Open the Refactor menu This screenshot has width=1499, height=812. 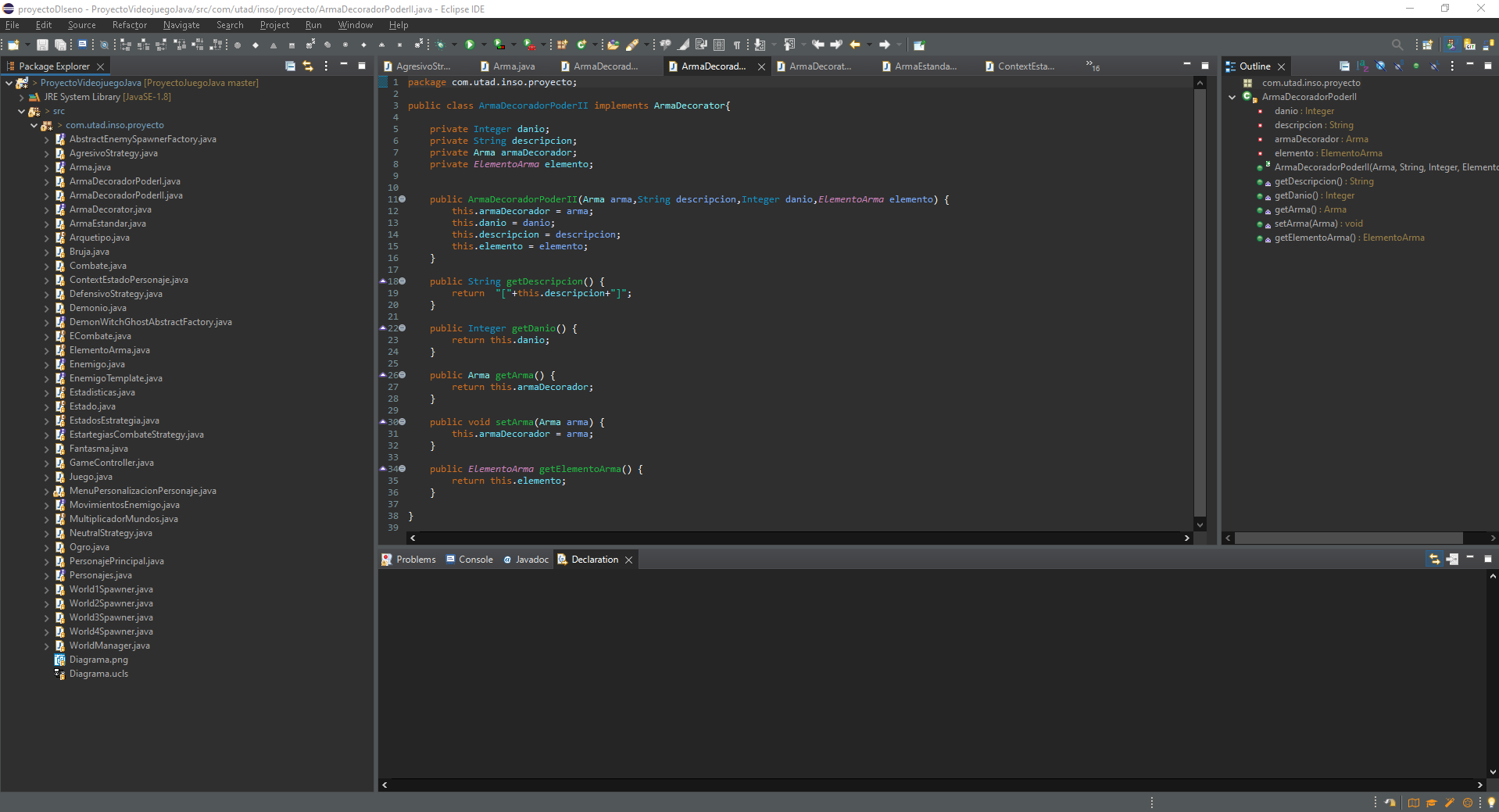click(129, 25)
